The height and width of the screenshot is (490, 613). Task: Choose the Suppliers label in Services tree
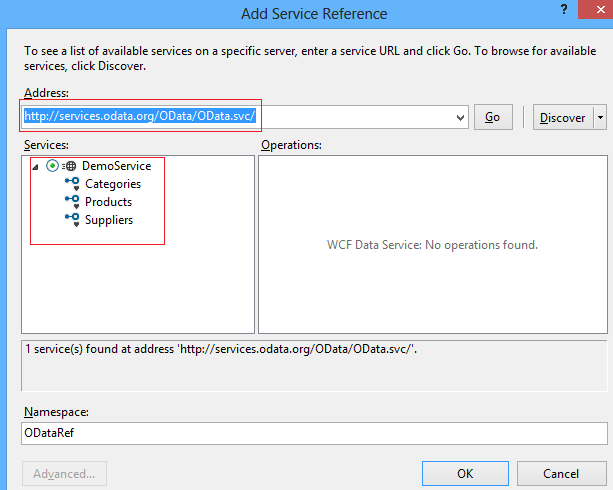pyautogui.click(x=109, y=220)
